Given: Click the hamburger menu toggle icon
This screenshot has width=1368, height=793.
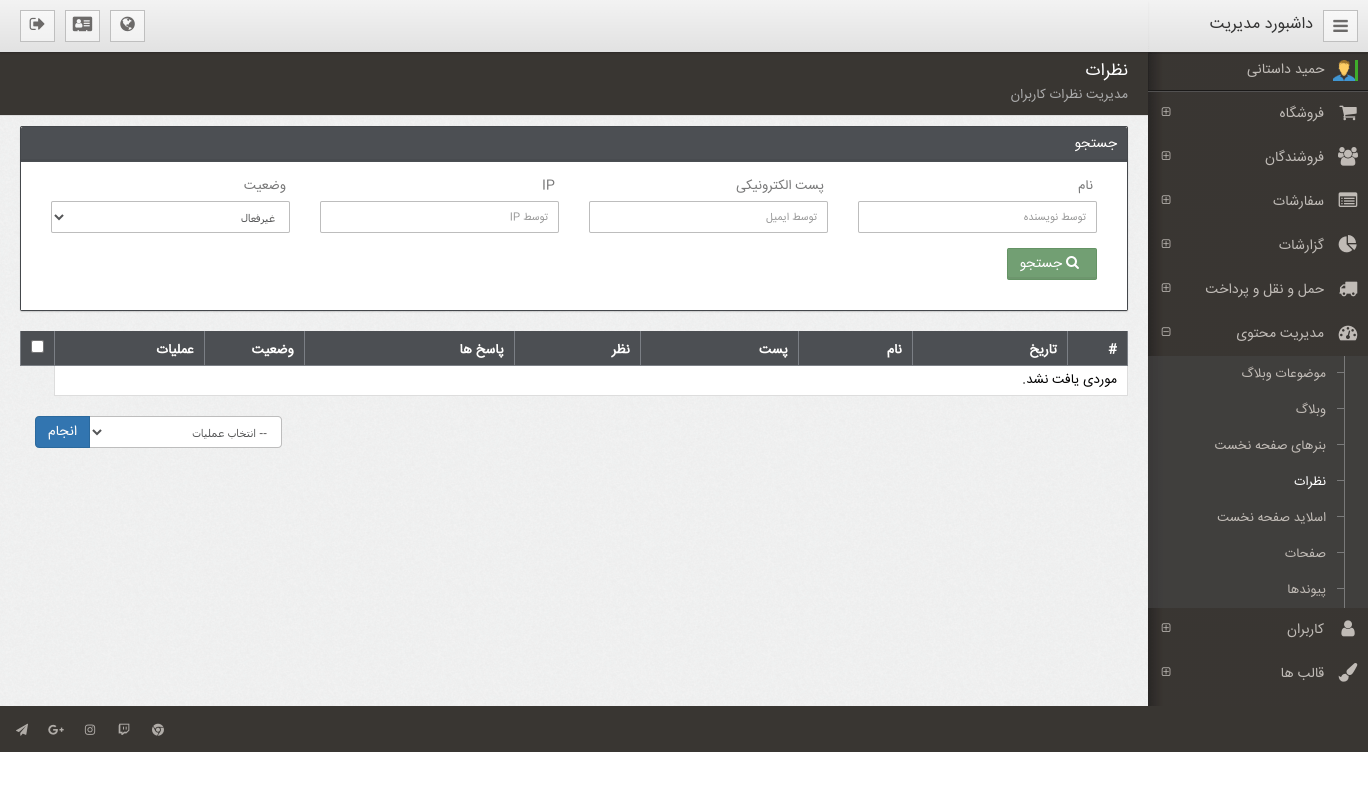Looking at the screenshot, I should pos(1340,26).
